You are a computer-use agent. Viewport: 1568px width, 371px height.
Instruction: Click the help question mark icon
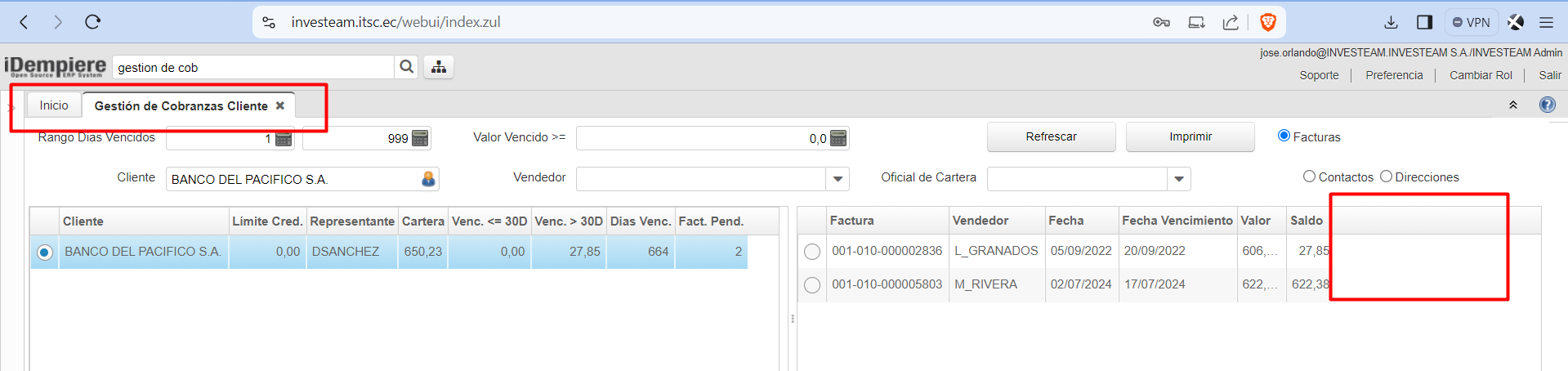1547,105
